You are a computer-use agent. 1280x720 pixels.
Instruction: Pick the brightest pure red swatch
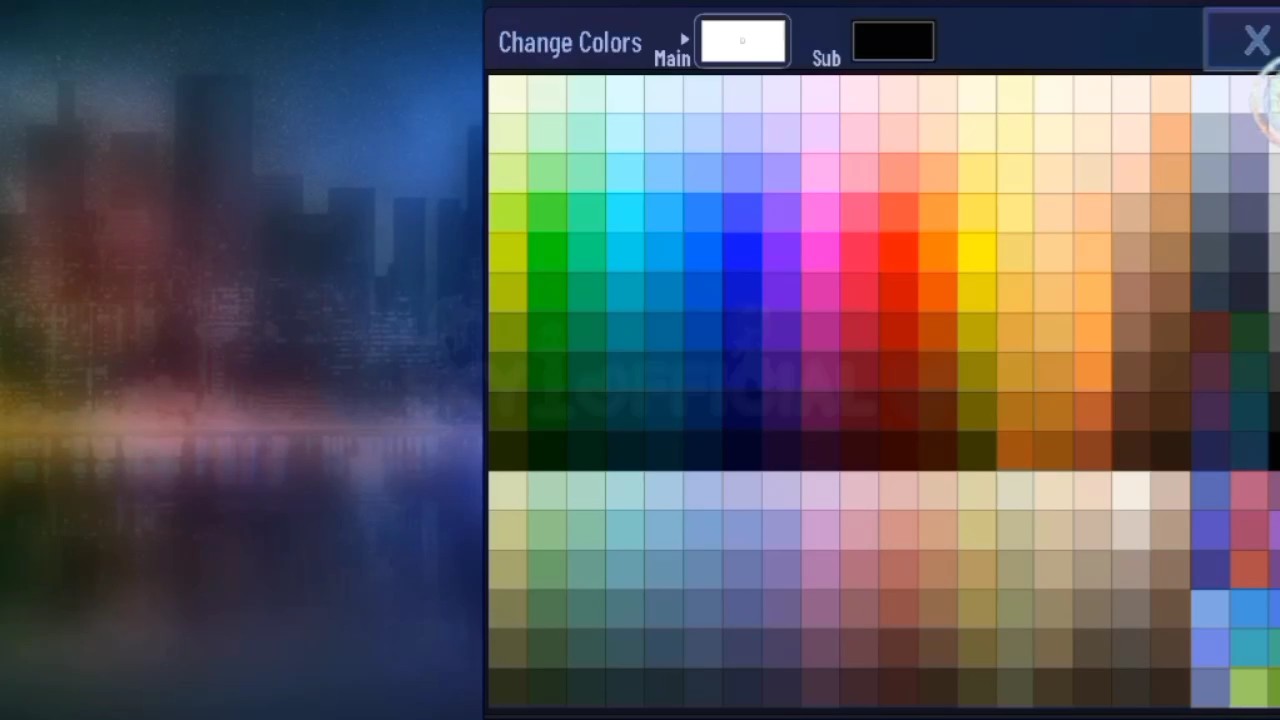pyautogui.click(x=898, y=252)
